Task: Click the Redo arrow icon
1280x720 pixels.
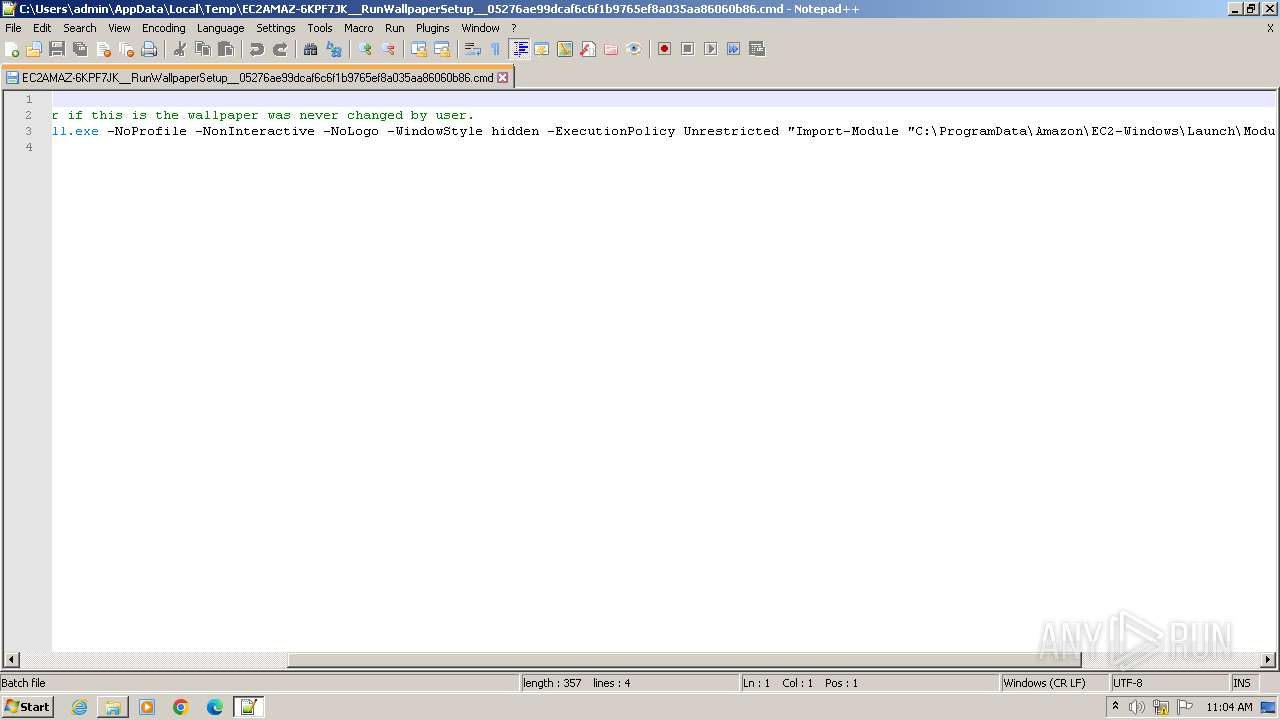Action: point(280,49)
